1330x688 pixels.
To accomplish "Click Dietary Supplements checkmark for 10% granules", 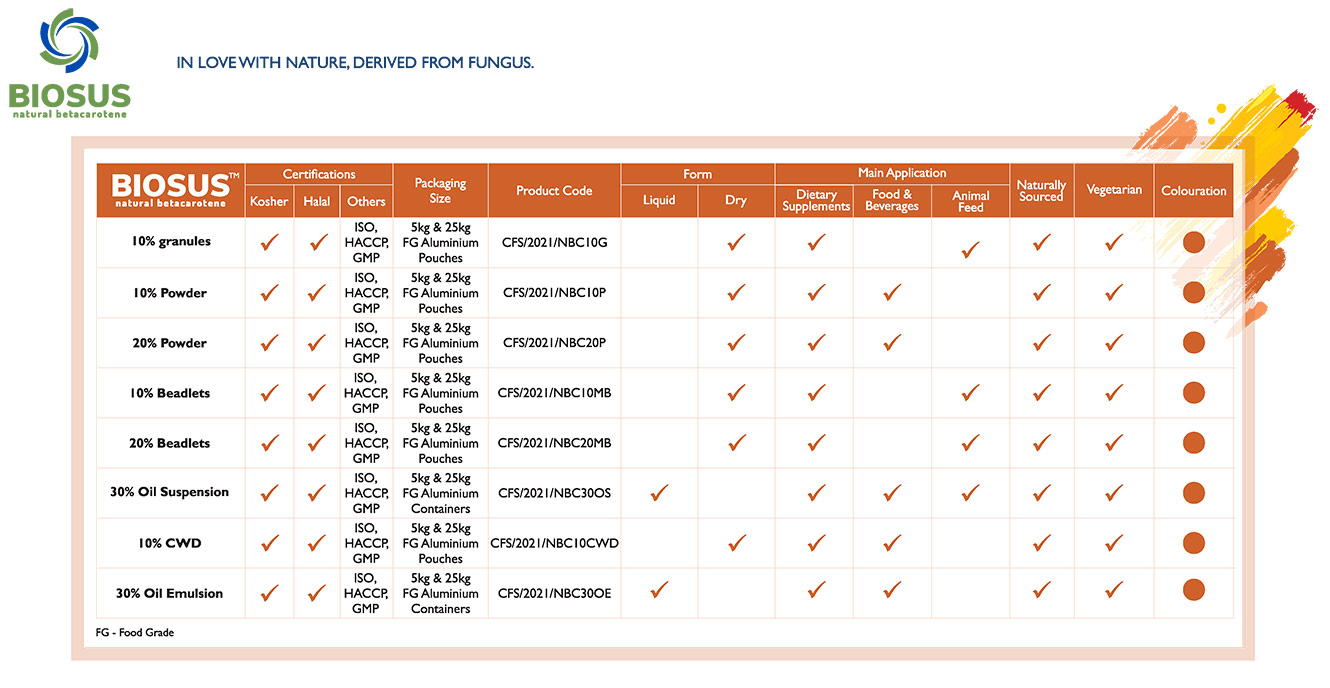I will [816, 242].
